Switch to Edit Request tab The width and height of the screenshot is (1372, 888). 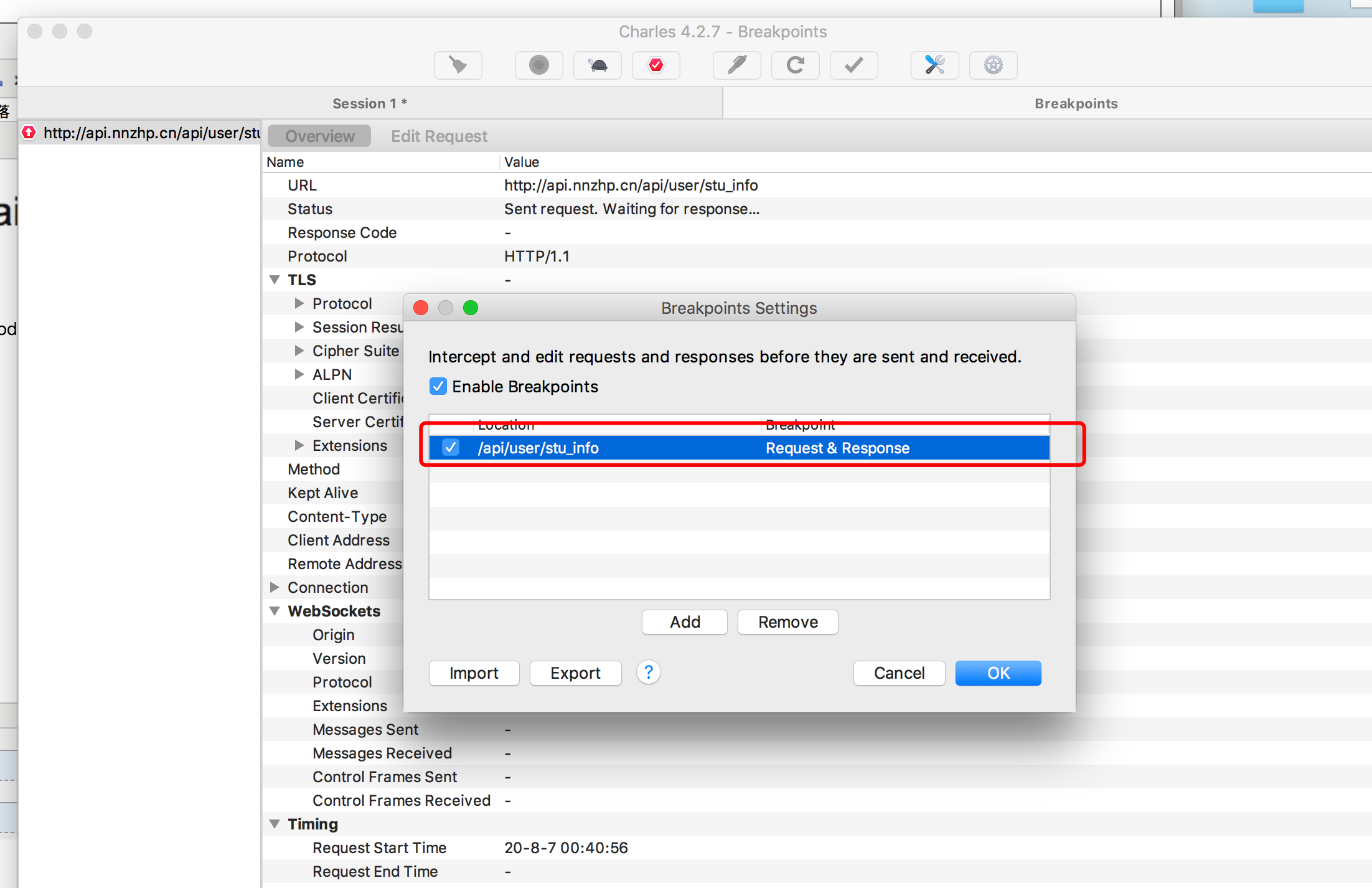(x=439, y=136)
